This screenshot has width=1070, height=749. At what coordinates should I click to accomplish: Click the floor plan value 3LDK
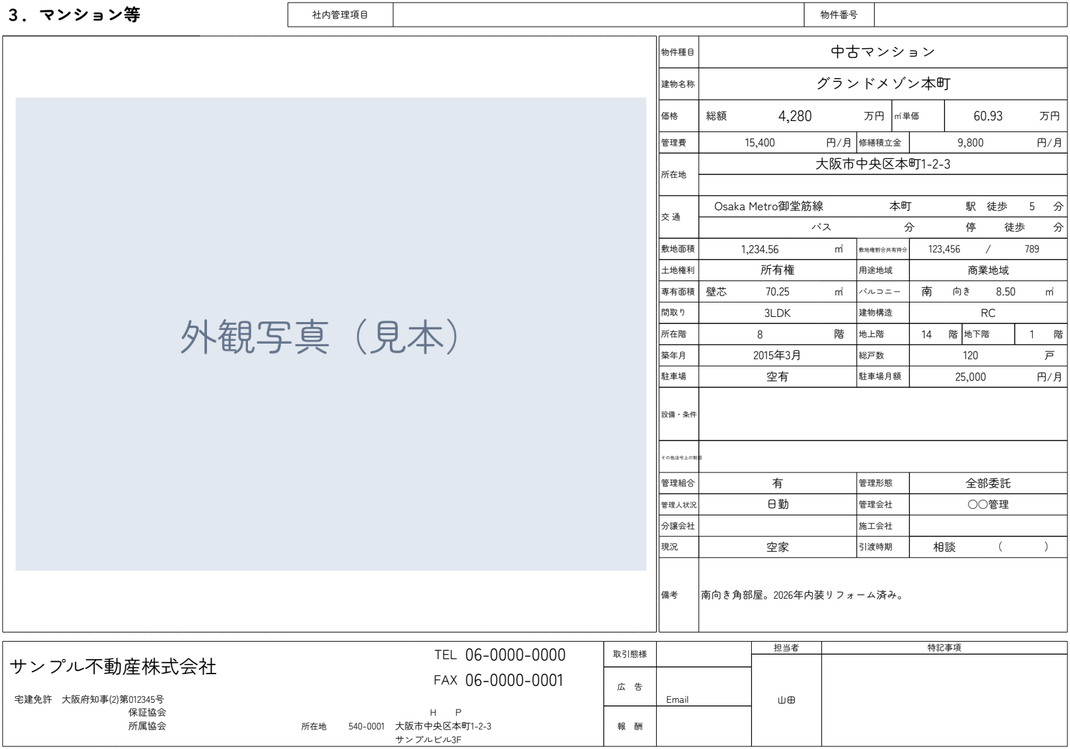pyautogui.click(x=777, y=313)
